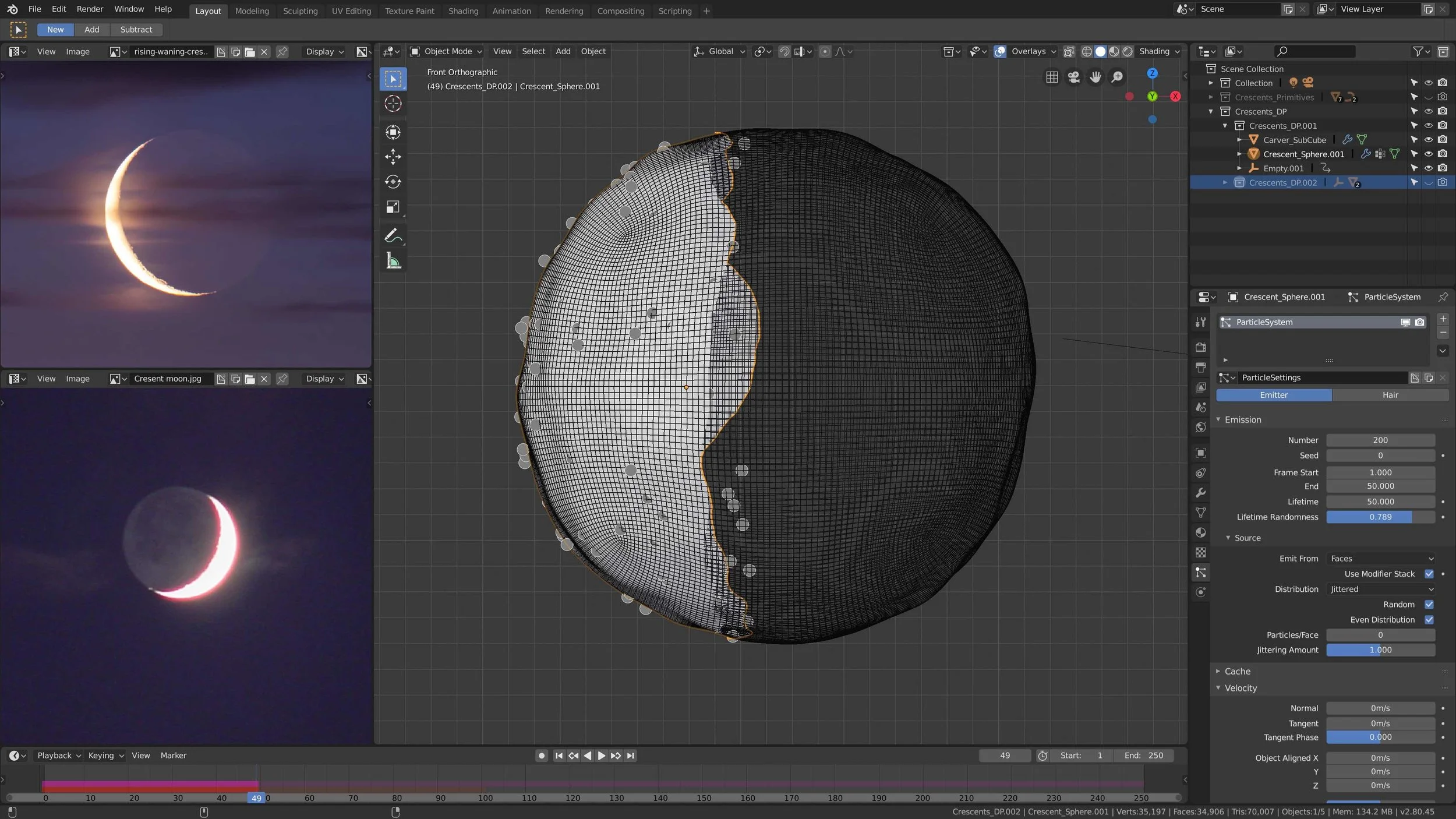Viewport: 1456px width, 819px height.
Task: Add a new particle system slot
Action: point(1443,319)
